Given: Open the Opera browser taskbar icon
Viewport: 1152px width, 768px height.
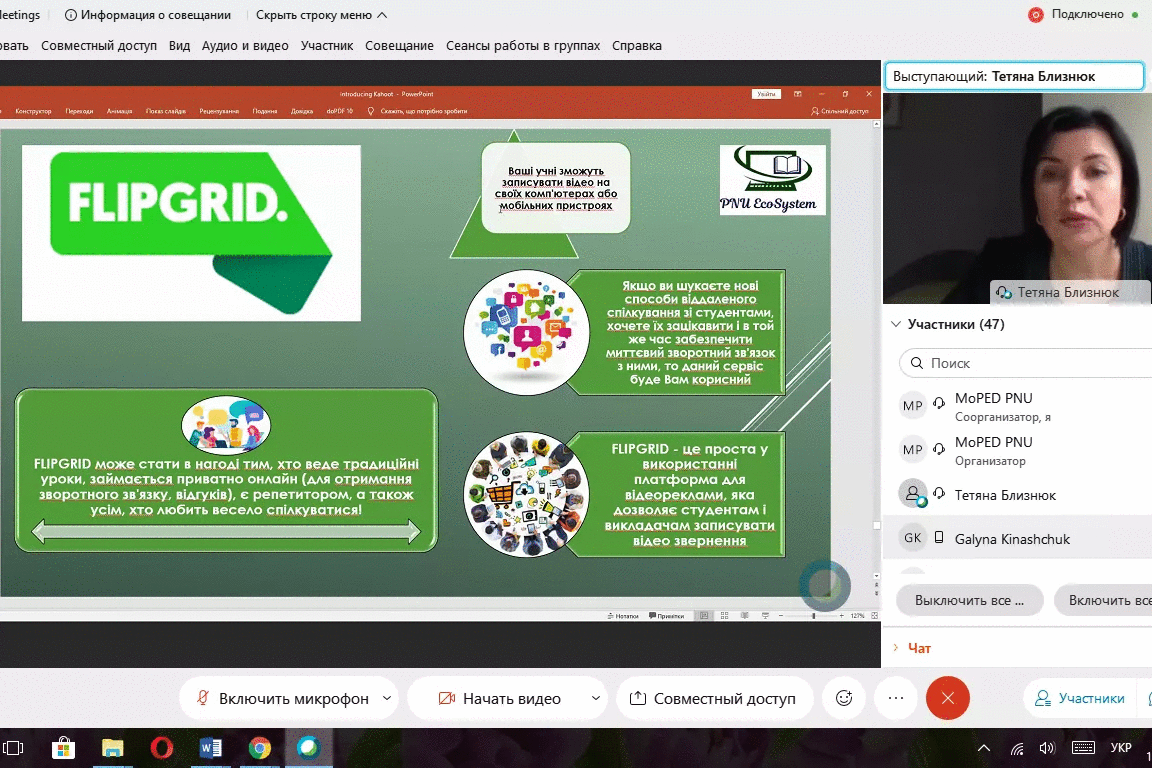Looking at the screenshot, I should [162, 748].
